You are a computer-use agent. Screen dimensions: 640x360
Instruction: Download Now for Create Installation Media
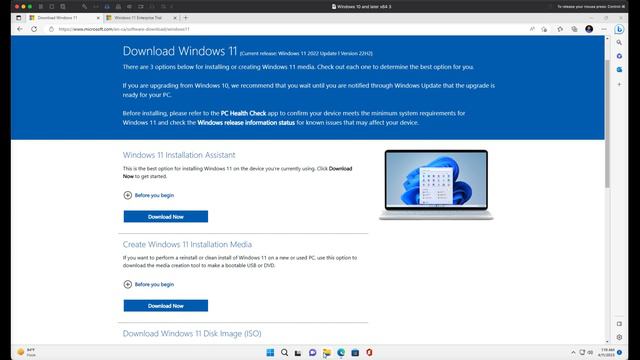coord(166,306)
